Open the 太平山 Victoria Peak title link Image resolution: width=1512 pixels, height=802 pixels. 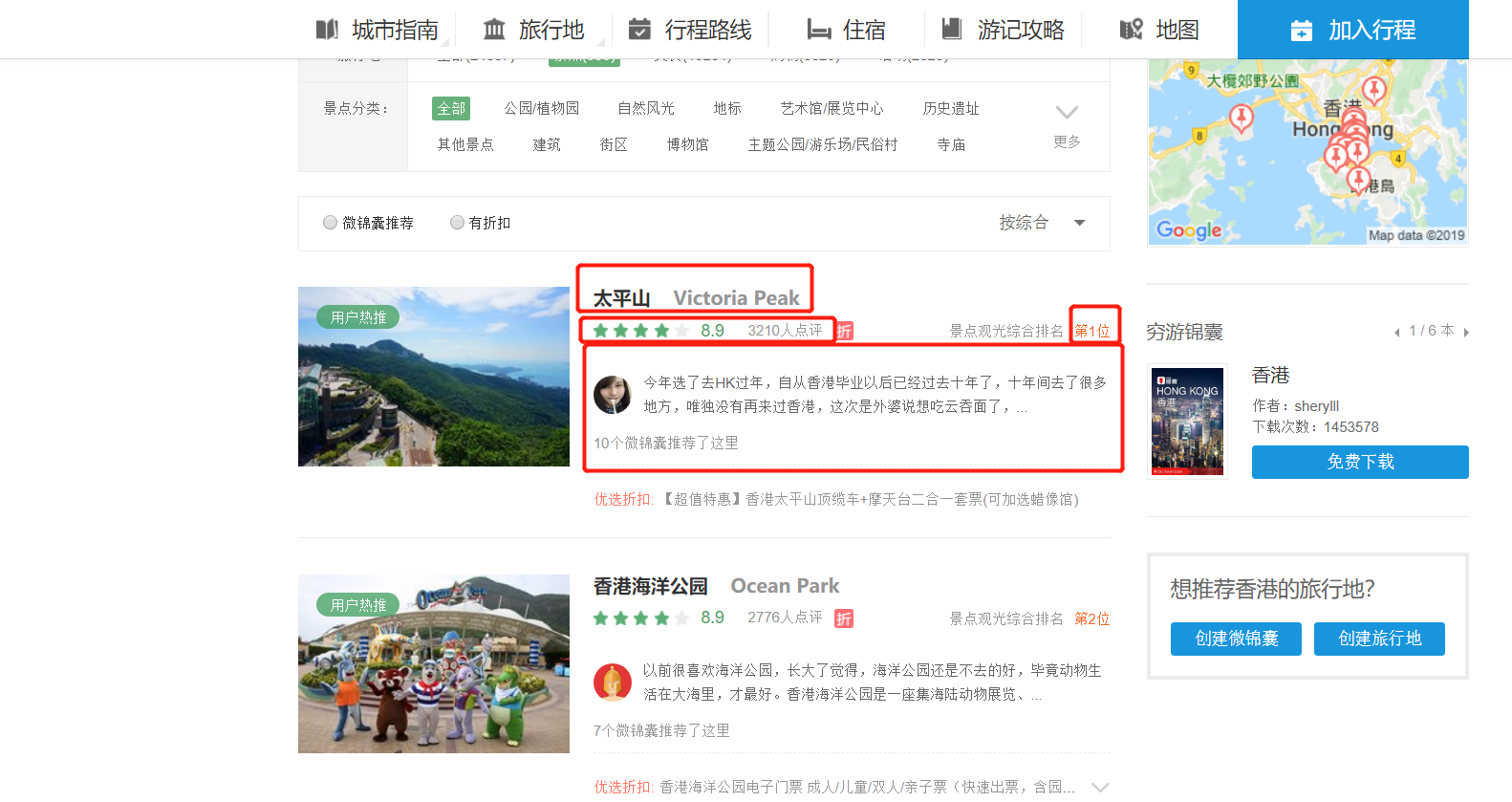click(x=696, y=298)
